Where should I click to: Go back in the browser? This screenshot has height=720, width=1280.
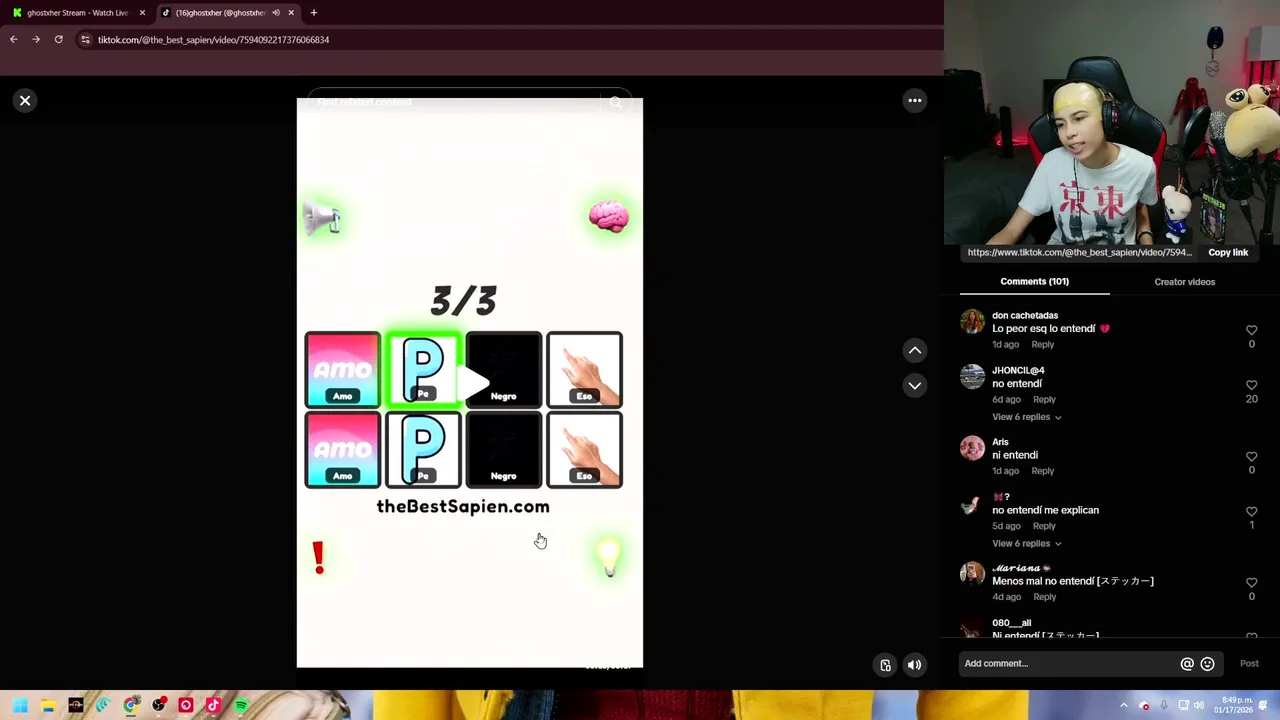pyautogui.click(x=13, y=40)
